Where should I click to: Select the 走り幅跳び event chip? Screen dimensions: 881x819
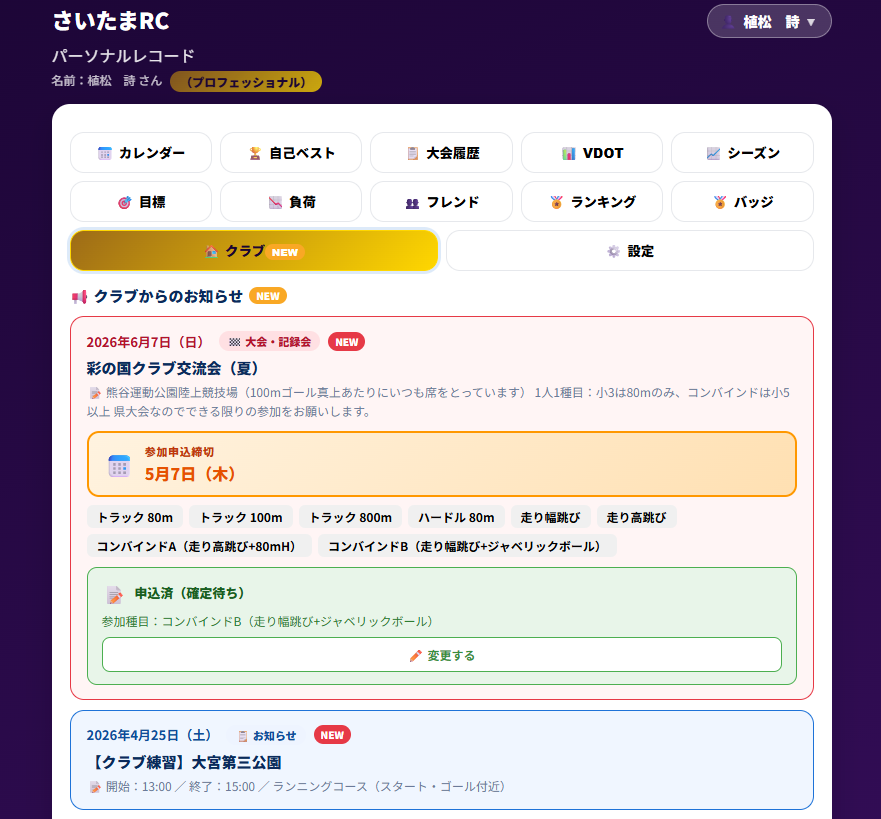pos(551,517)
